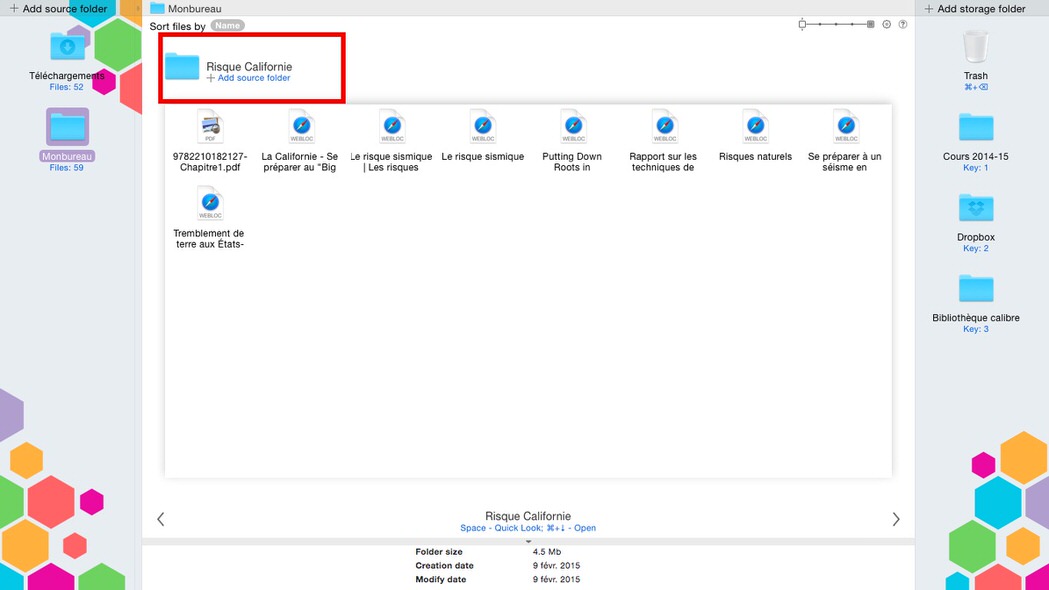The height and width of the screenshot is (590, 1049).
Task: Open the Sort files by Name selector
Action: coord(227,25)
